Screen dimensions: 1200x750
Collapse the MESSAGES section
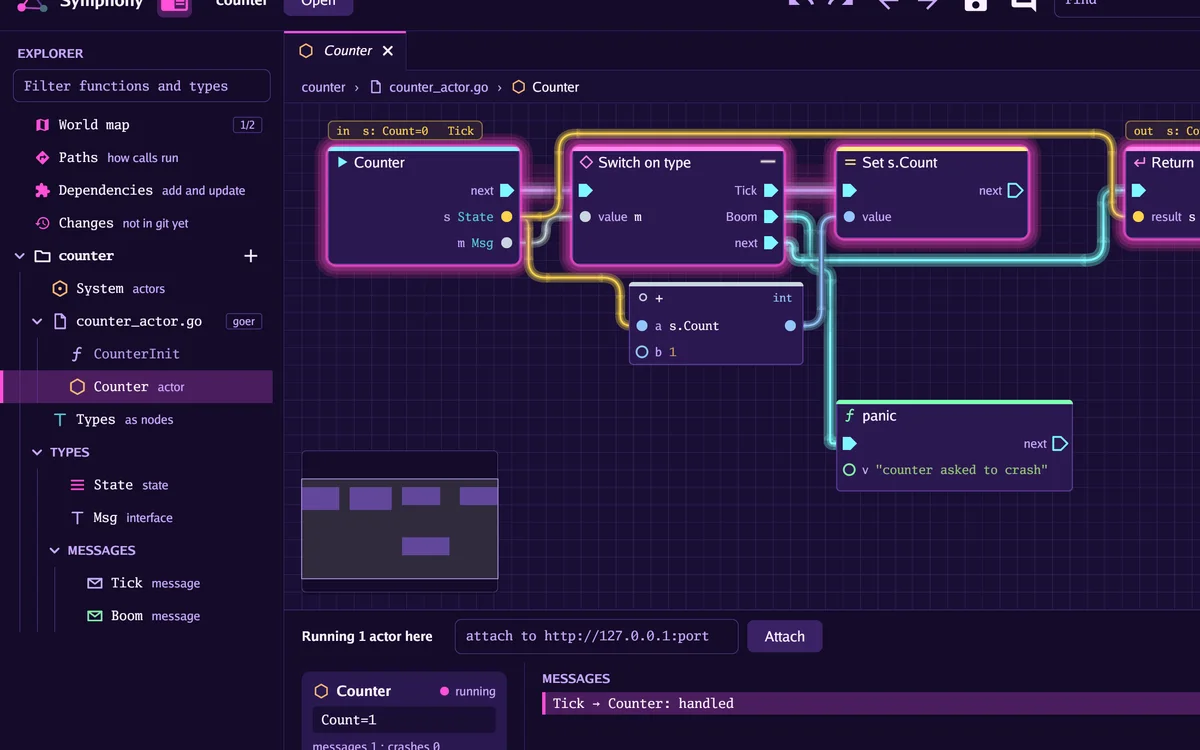coord(54,551)
